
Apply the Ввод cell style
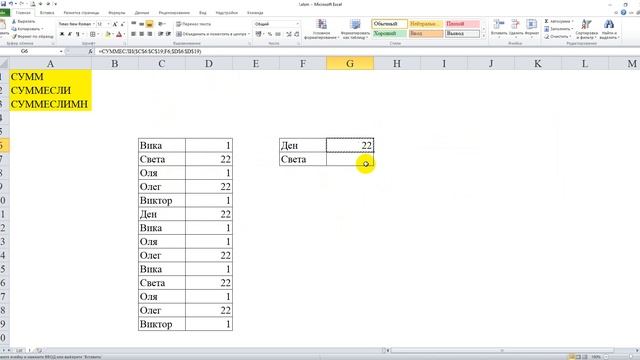tap(426, 33)
